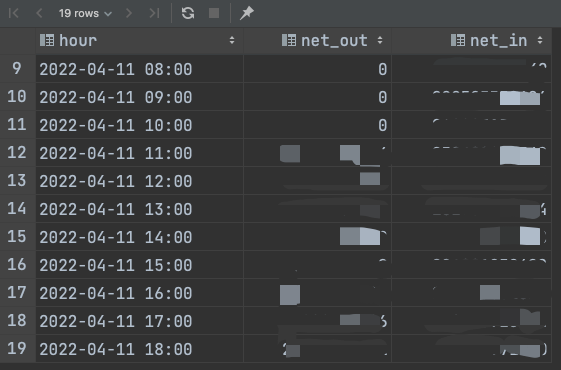561x370 pixels.
Task: Jump to last page of results
Action: [154, 14]
